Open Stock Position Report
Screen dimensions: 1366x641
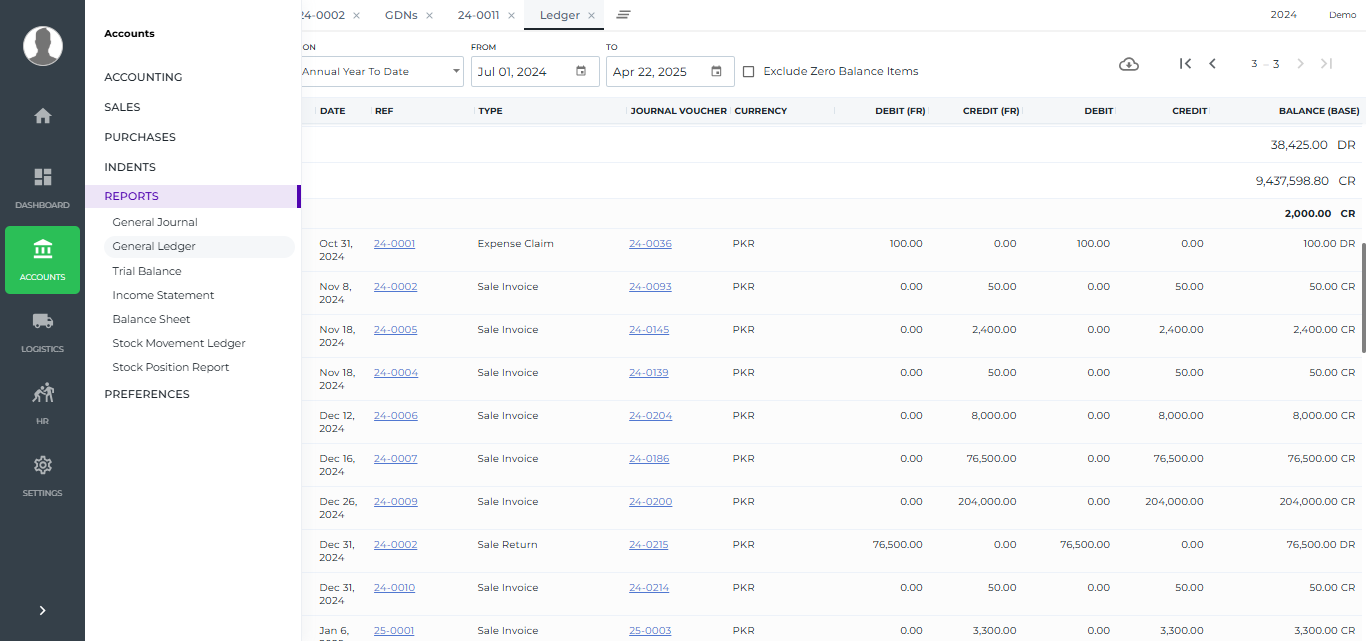[x=171, y=367]
